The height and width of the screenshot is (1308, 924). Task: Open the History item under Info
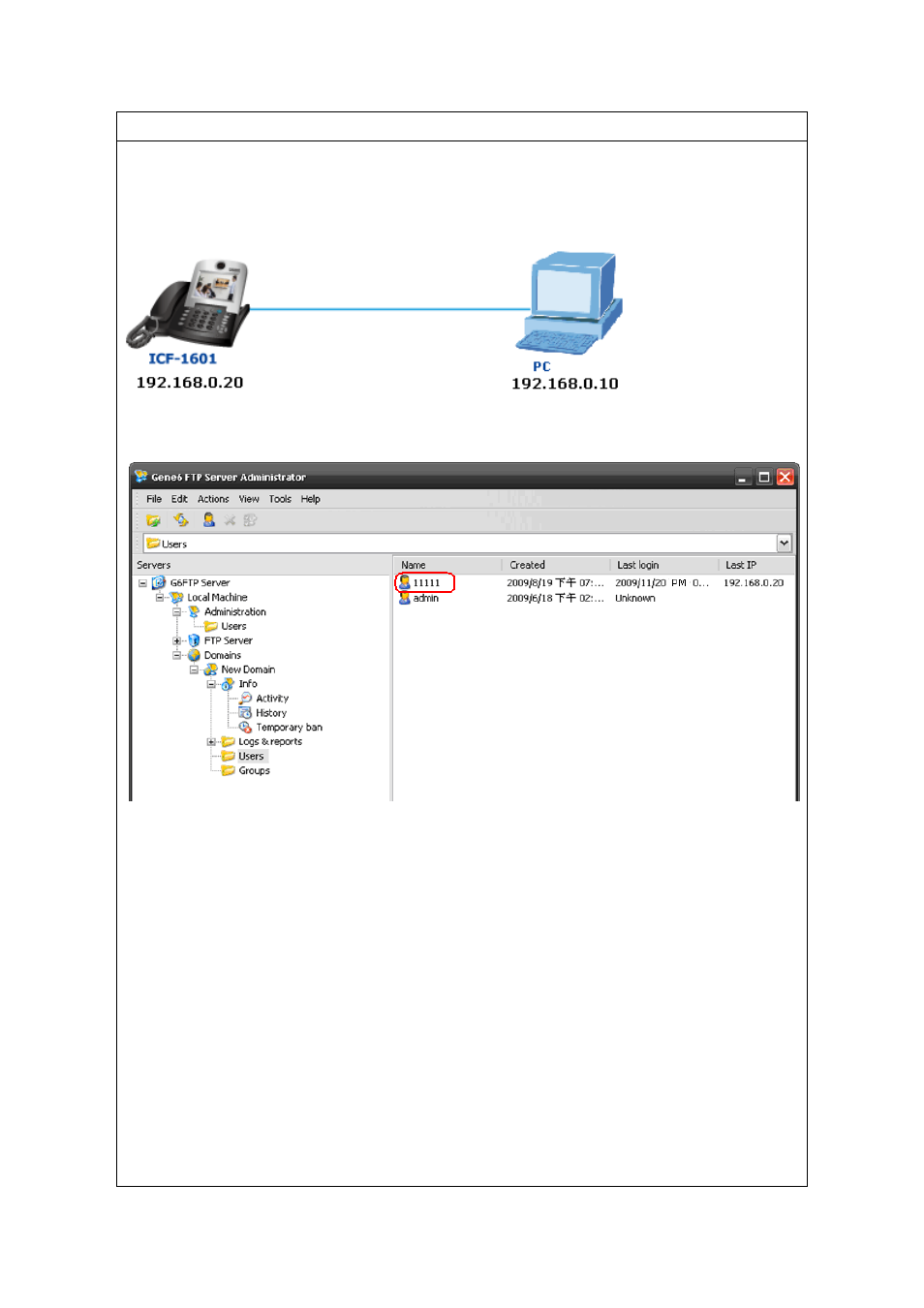[x=270, y=713]
